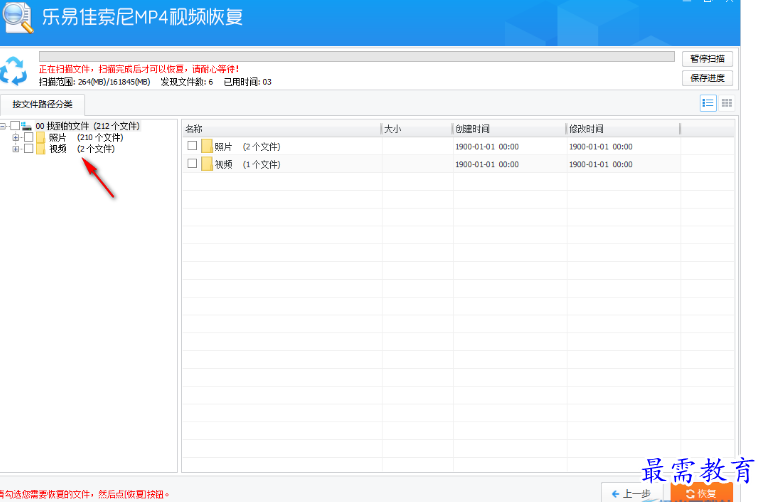763x502 pixels.
Task: Tick the 照片 (210 个文件) tree checkbox
Action: [29, 137]
